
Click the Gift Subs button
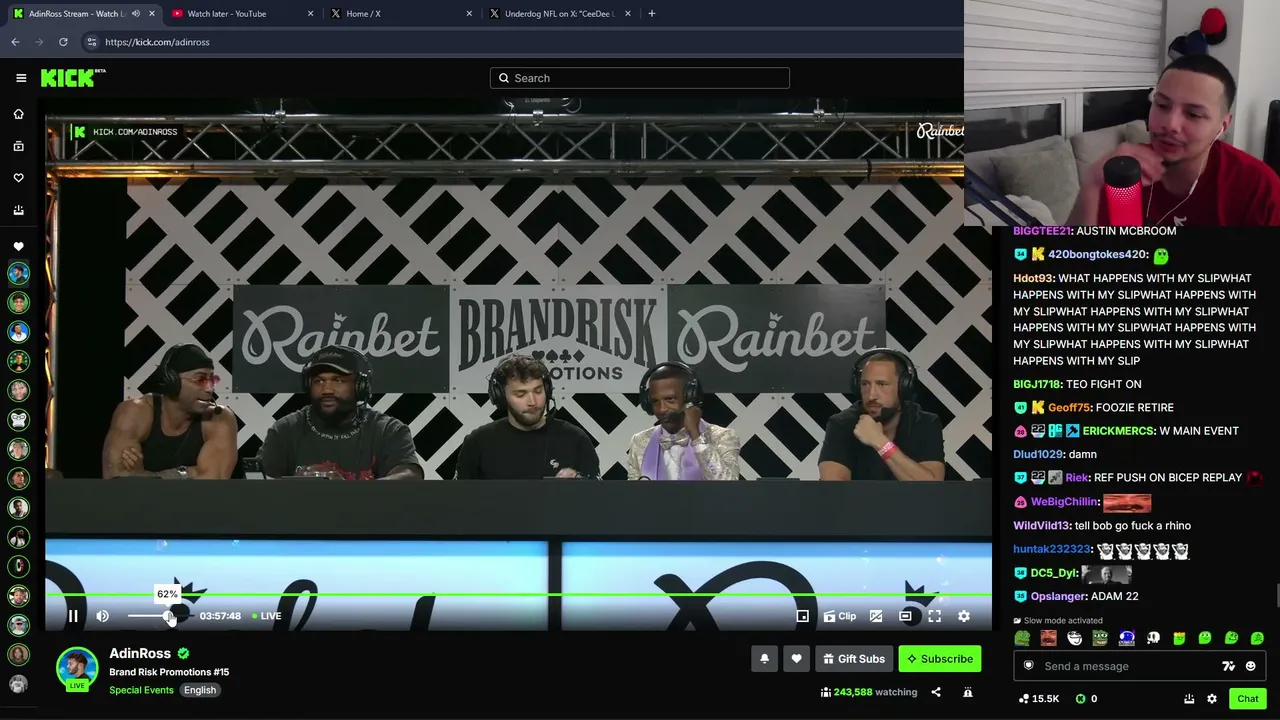pos(854,659)
